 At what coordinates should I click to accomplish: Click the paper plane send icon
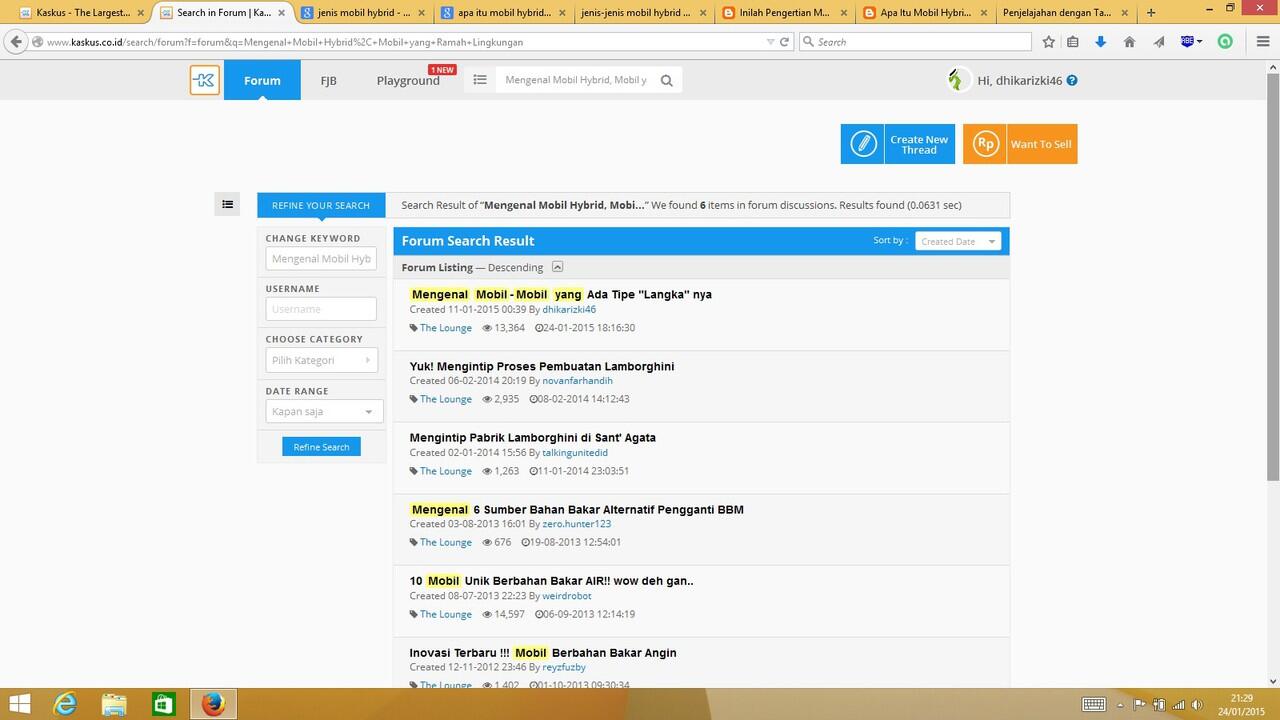[1159, 42]
